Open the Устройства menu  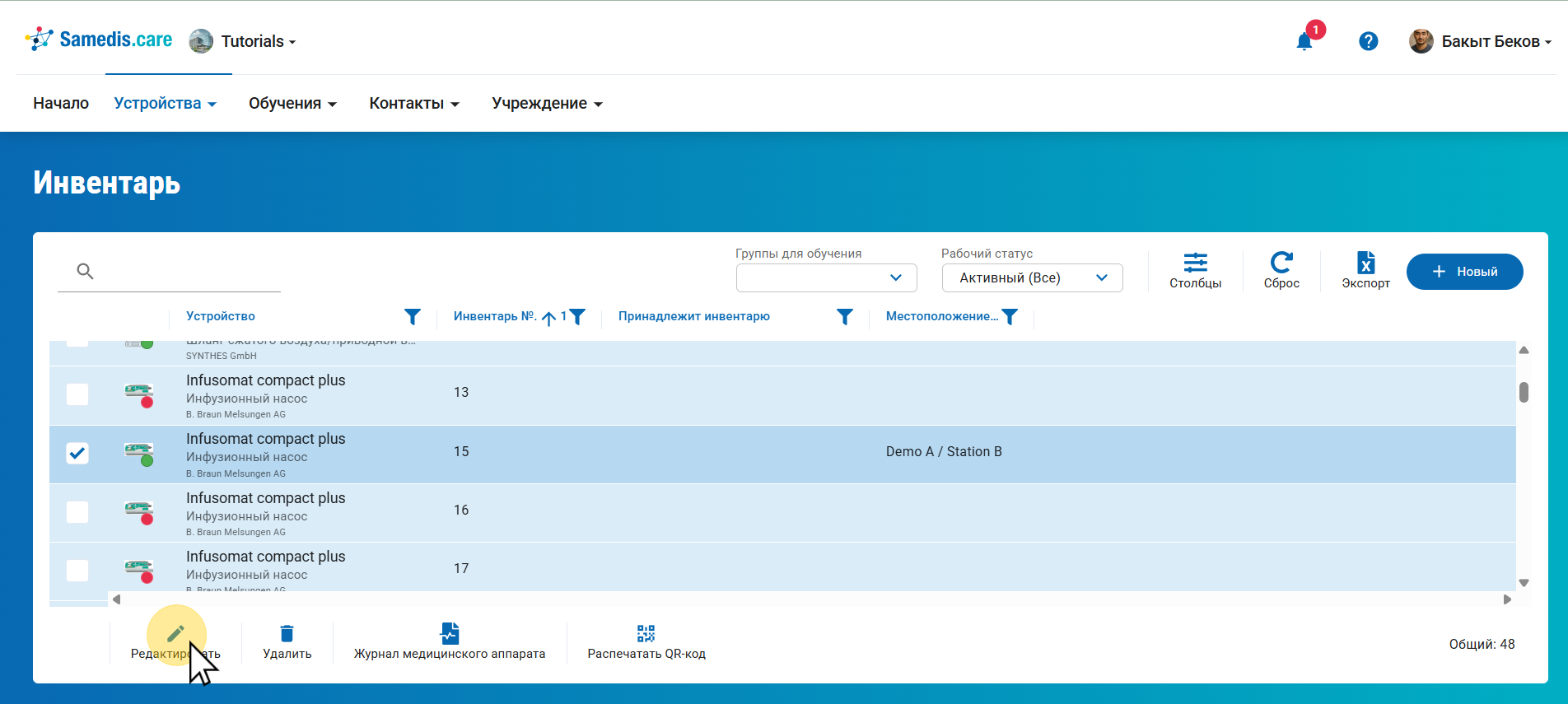click(166, 103)
